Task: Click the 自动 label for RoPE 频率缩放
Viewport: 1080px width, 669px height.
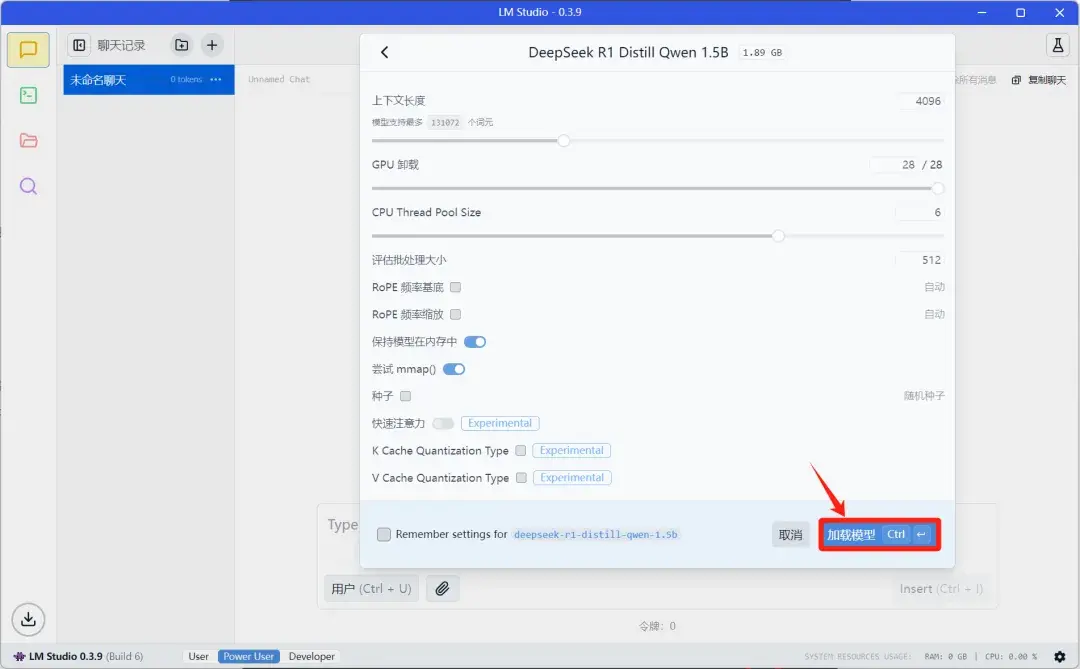Action: [934, 314]
